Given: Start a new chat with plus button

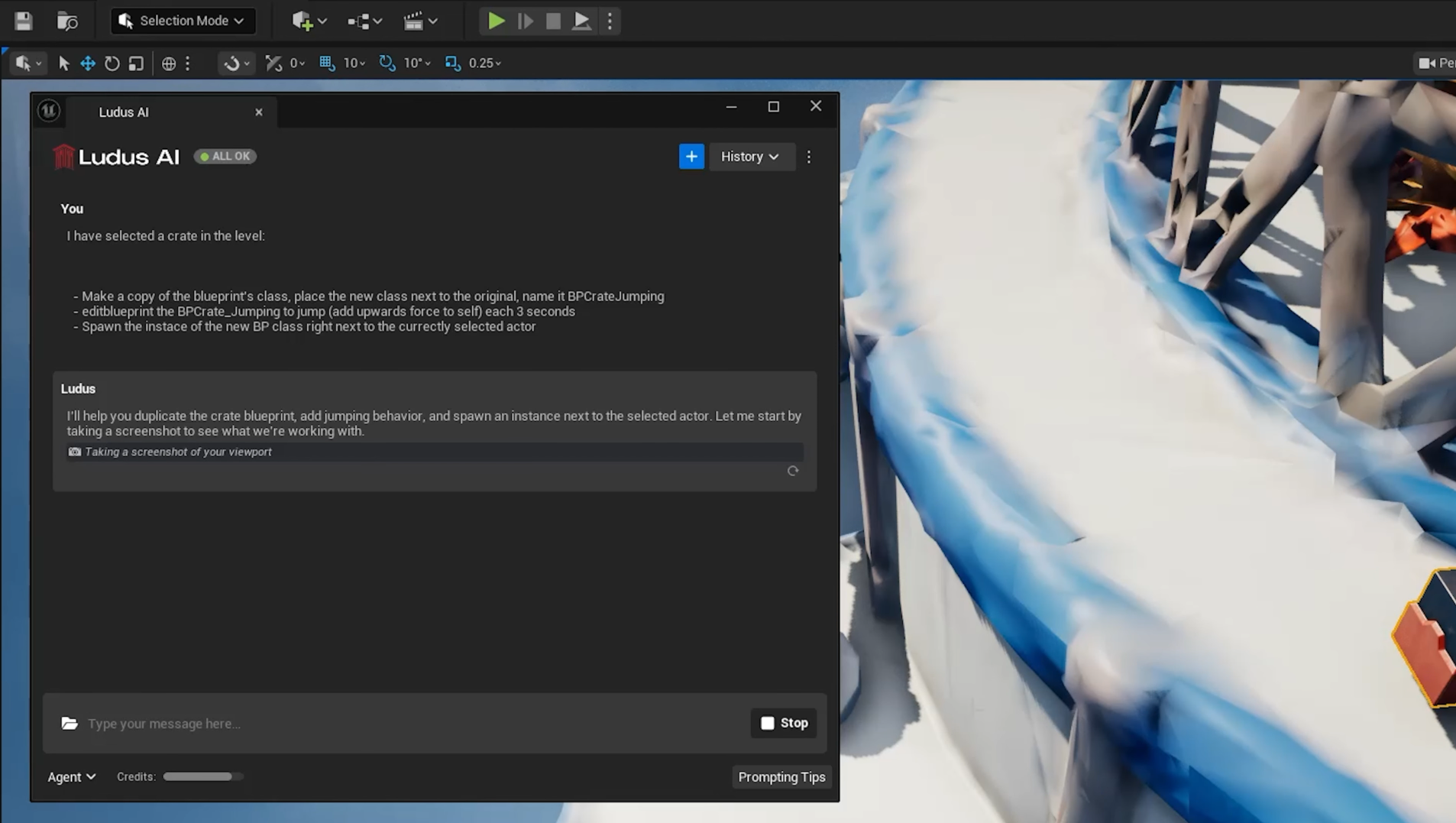Looking at the screenshot, I should (x=691, y=156).
